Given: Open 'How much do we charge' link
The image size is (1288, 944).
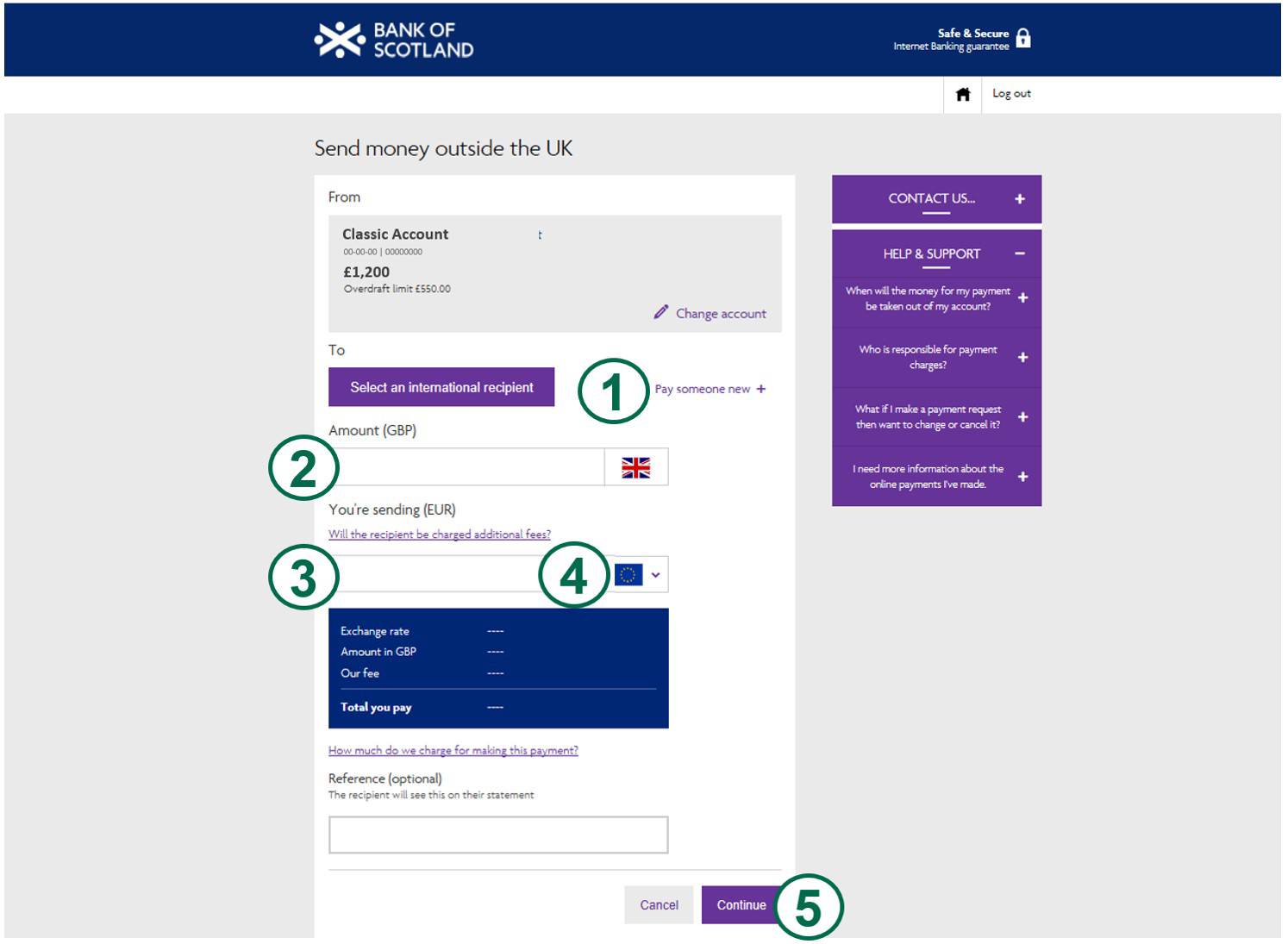Looking at the screenshot, I should (x=453, y=751).
